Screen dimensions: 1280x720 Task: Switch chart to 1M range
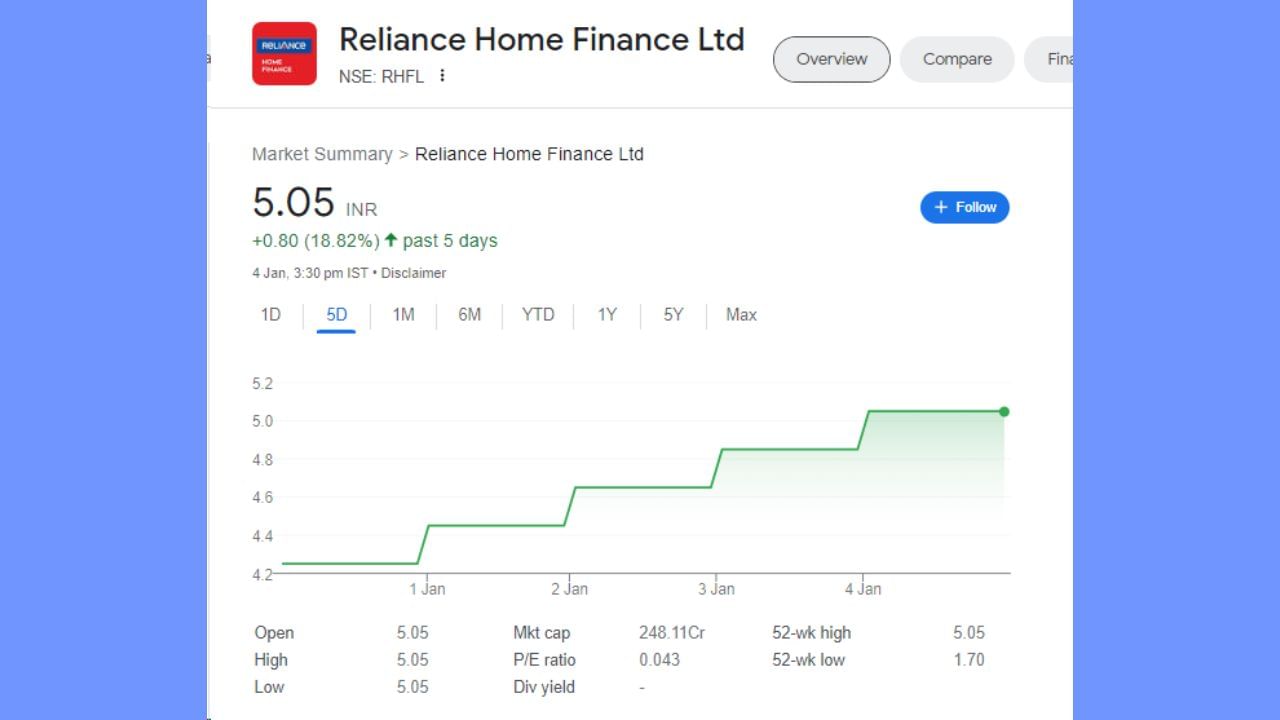pos(403,315)
